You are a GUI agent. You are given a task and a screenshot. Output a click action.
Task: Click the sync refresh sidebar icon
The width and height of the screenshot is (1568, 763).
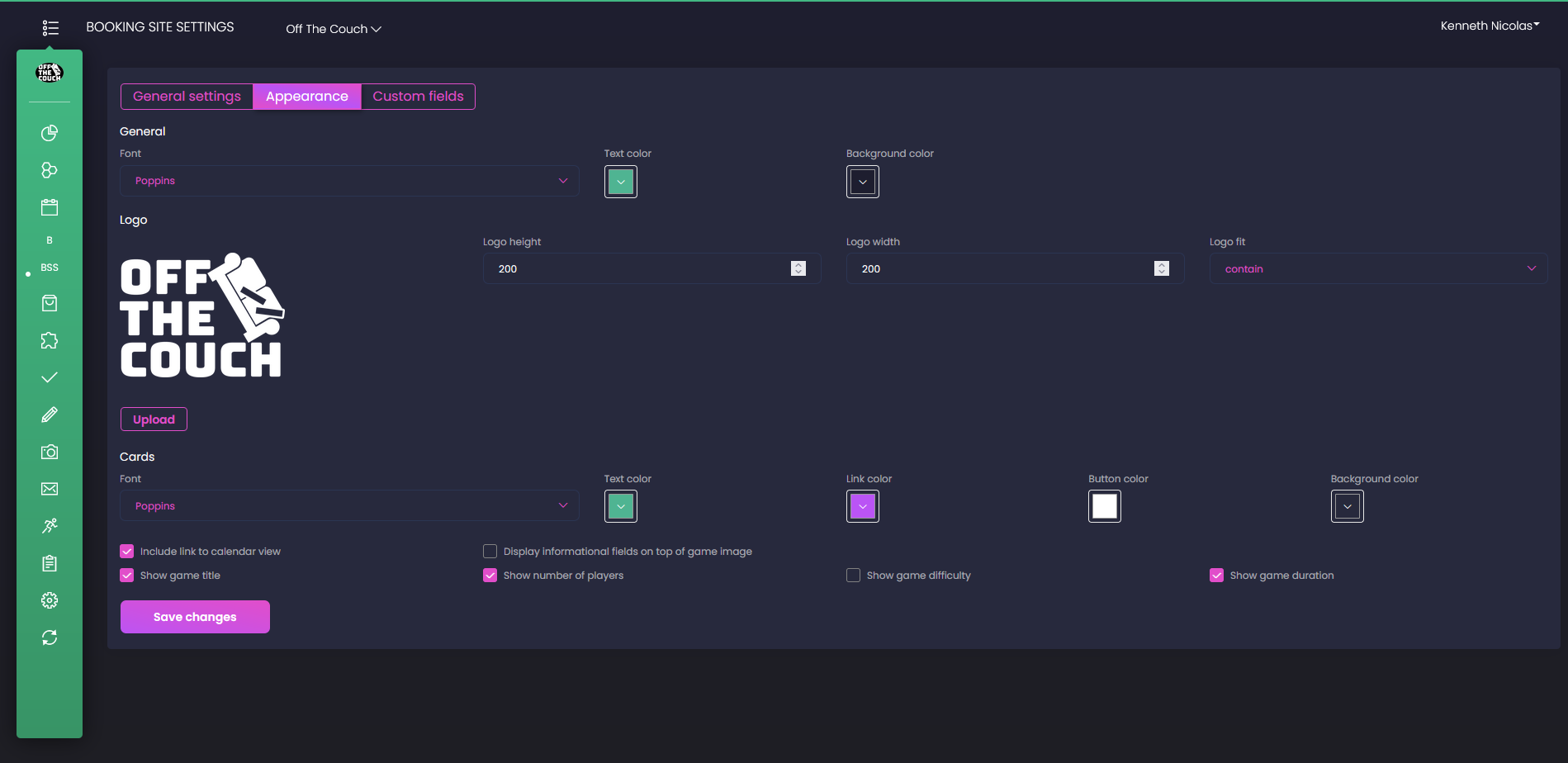pos(50,637)
